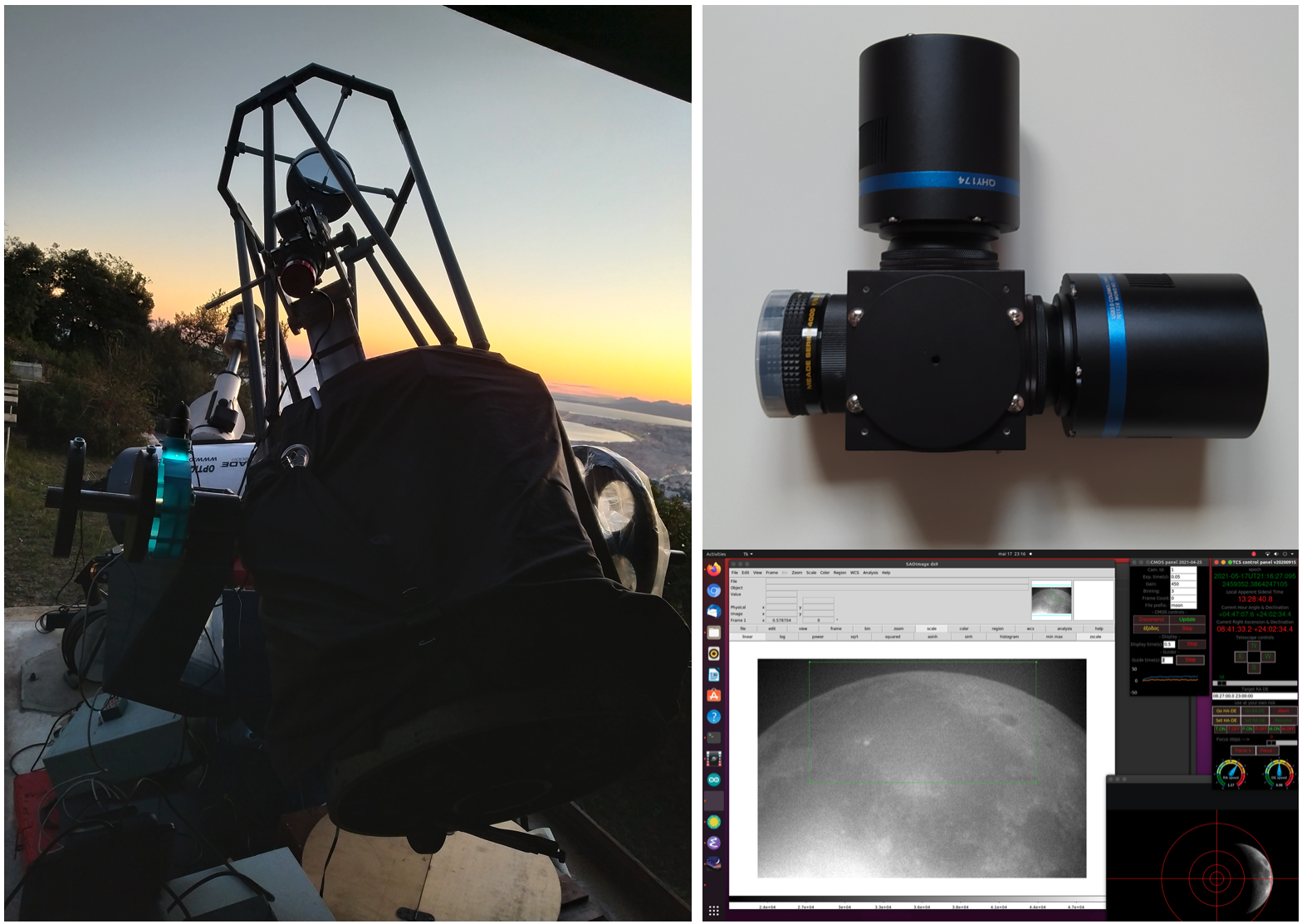The height and width of the screenshot is (924, 1302).
Task: Open the system menu arrow in top bar
Action: [1292, 554]
